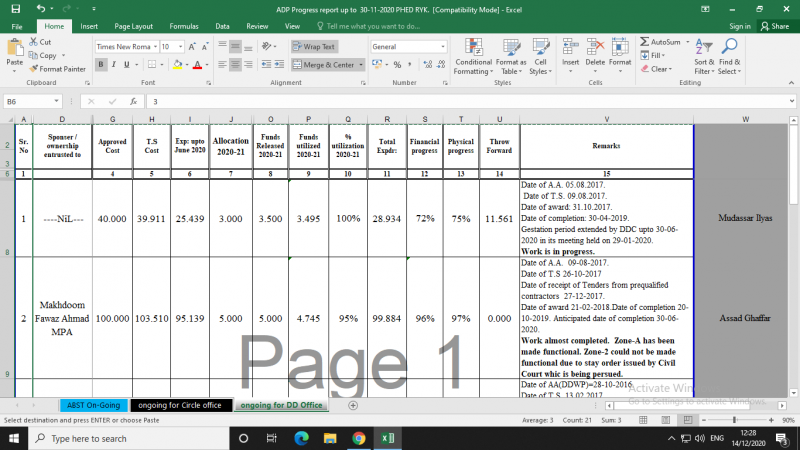Viewport: 800px width, 450px height.
Task: Click the Paste clipboard icon
Action: coord(14,48)
